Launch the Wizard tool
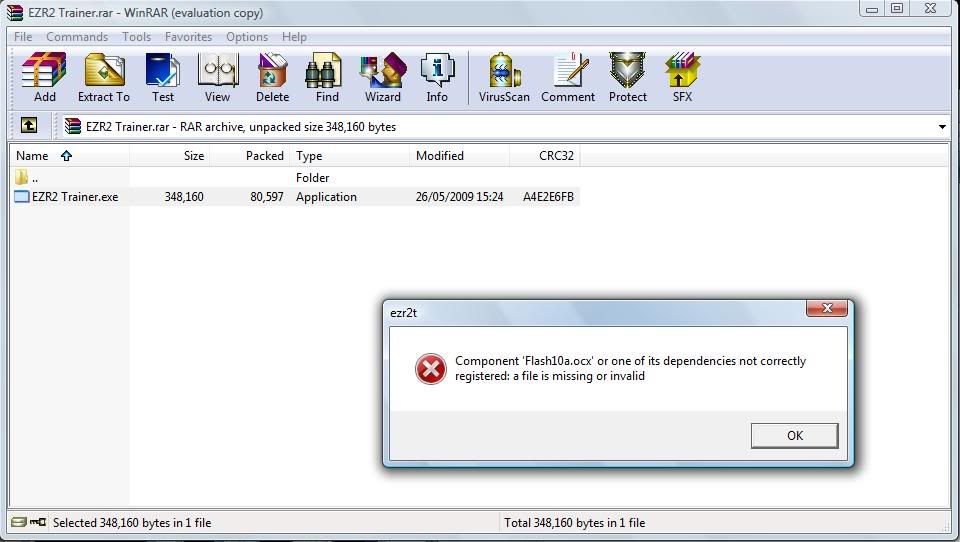 pyautogui.click(x=382, y=77)
